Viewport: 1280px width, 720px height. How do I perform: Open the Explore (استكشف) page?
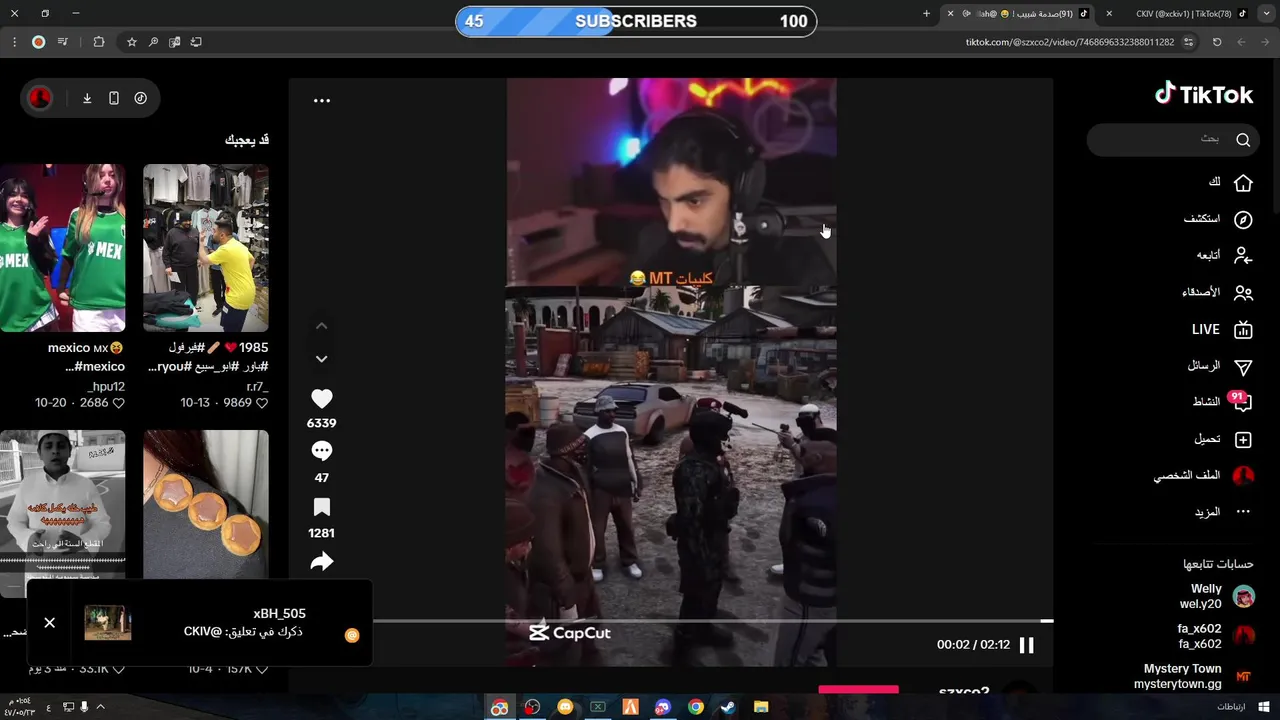(1217, 219)
